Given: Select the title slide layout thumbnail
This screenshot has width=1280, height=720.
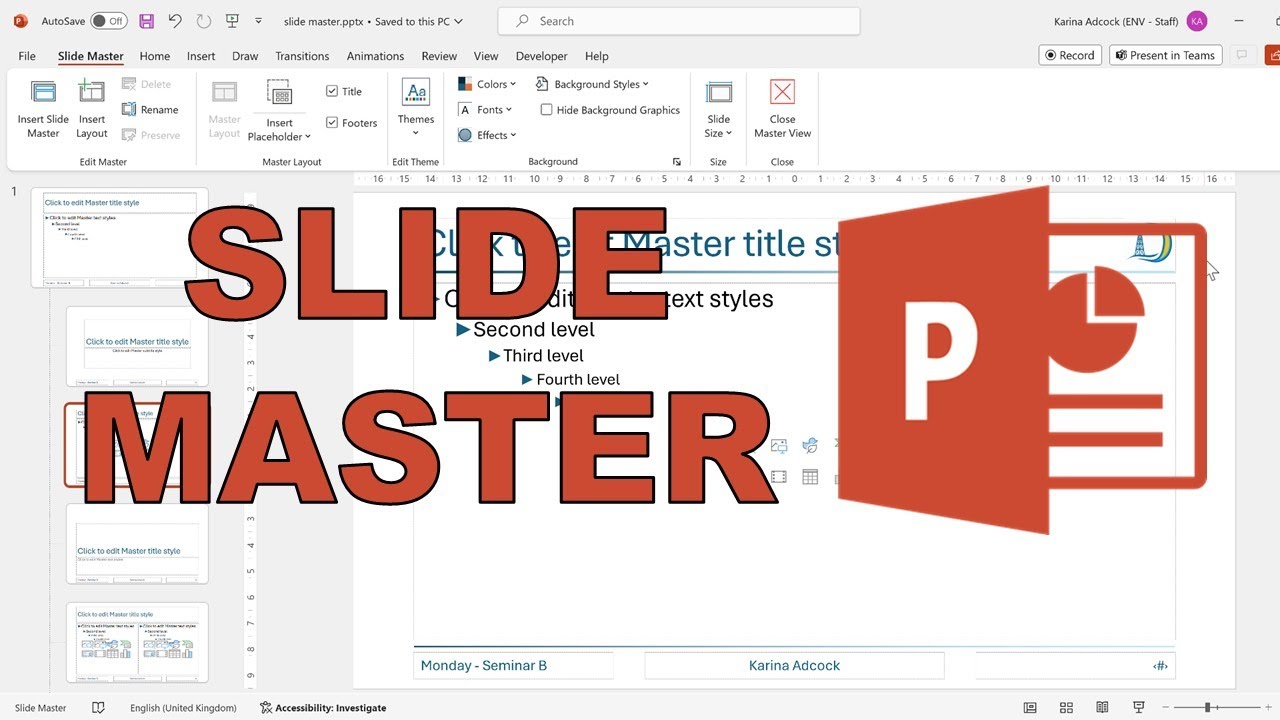Looking at the screenshot, I should tap(137, 346).
